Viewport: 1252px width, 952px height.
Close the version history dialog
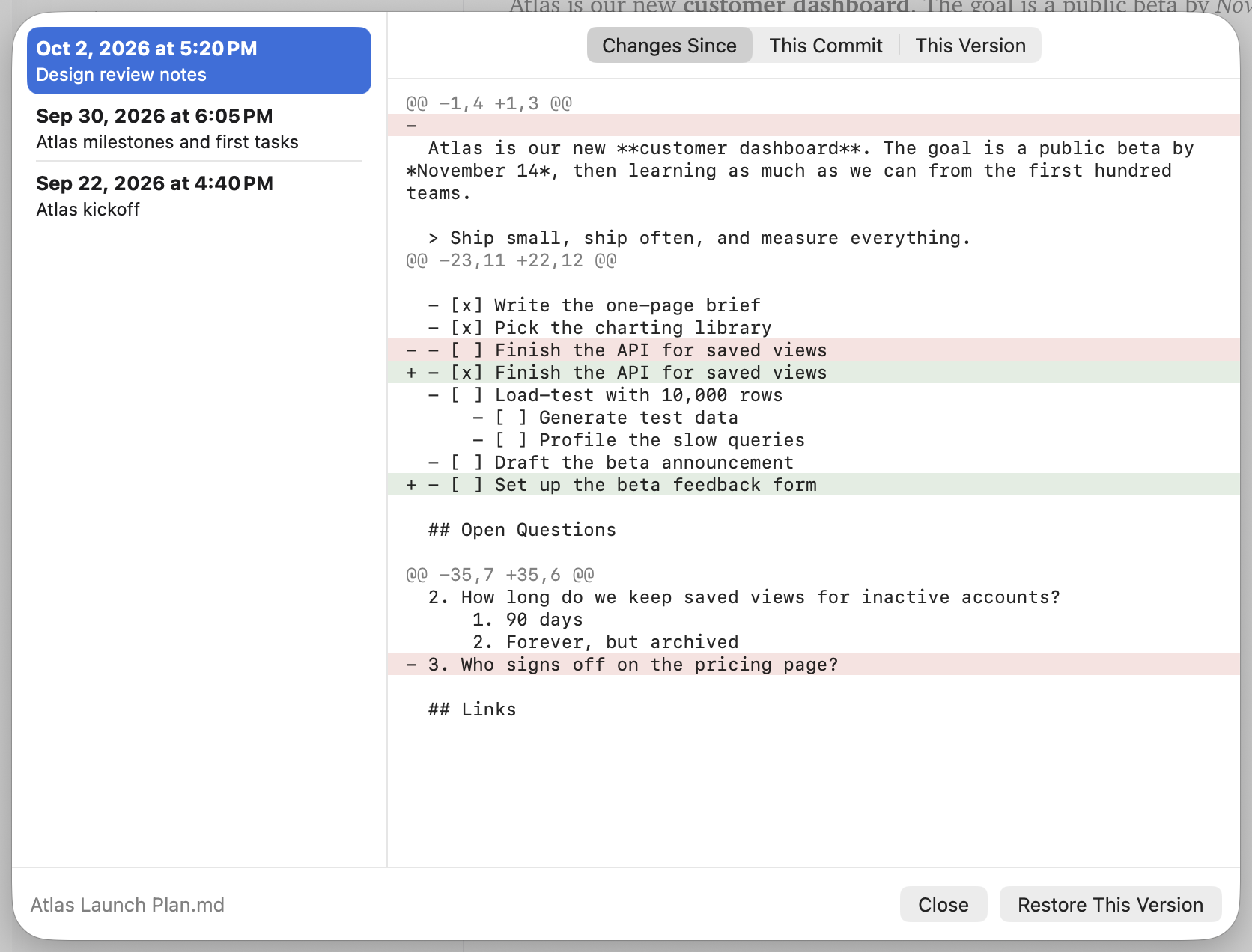tap(943, 904)
